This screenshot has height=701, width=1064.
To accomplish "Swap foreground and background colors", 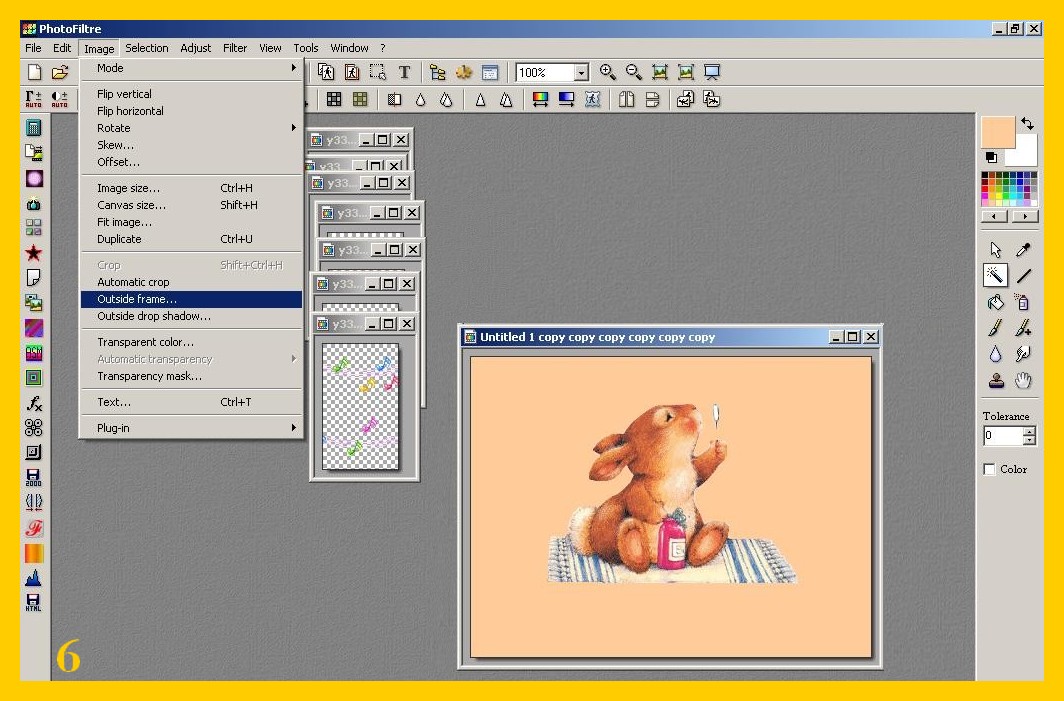I will [1027, 124].
